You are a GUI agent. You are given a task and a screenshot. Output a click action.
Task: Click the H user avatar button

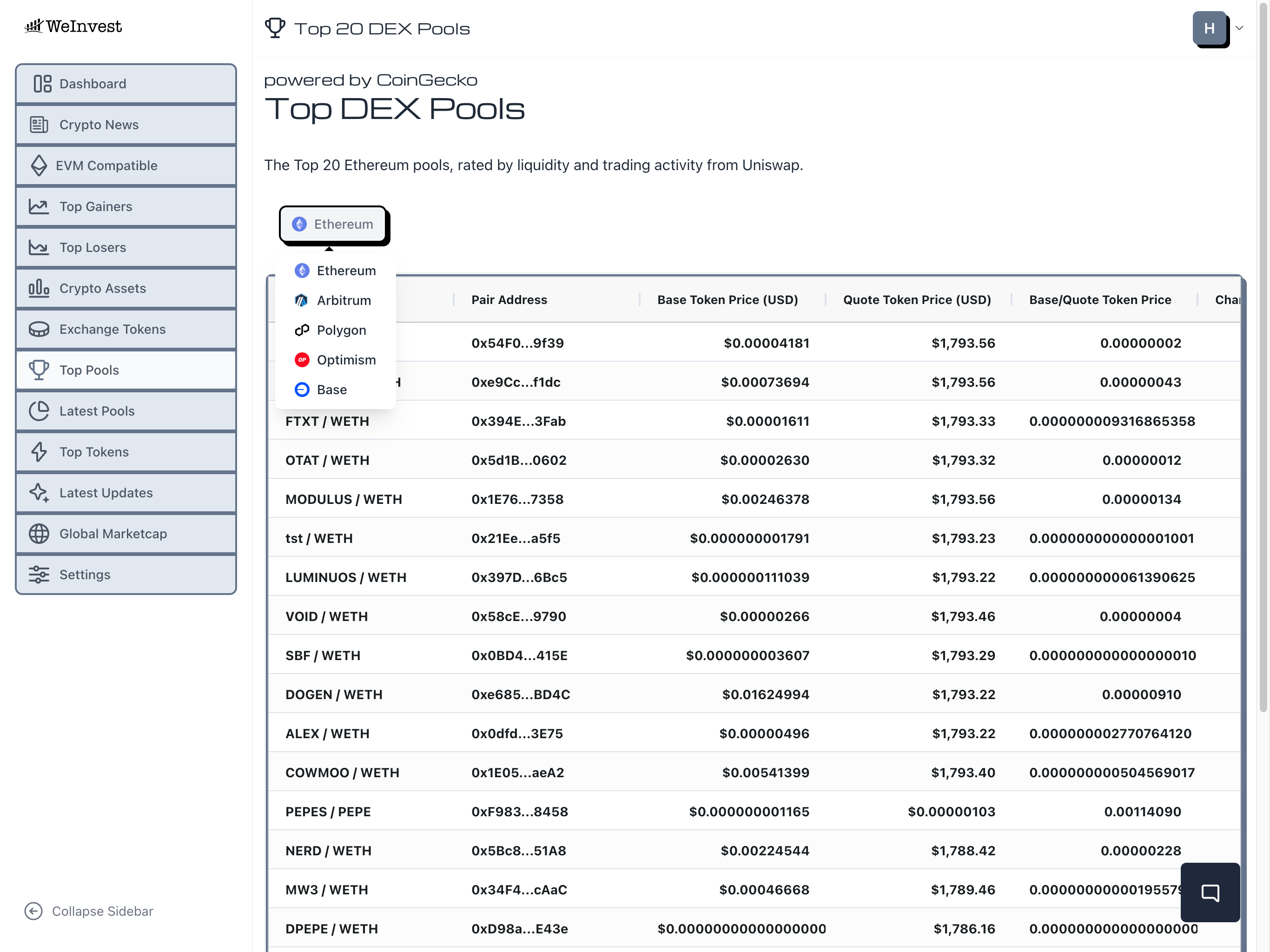(x=1209, y=28)
